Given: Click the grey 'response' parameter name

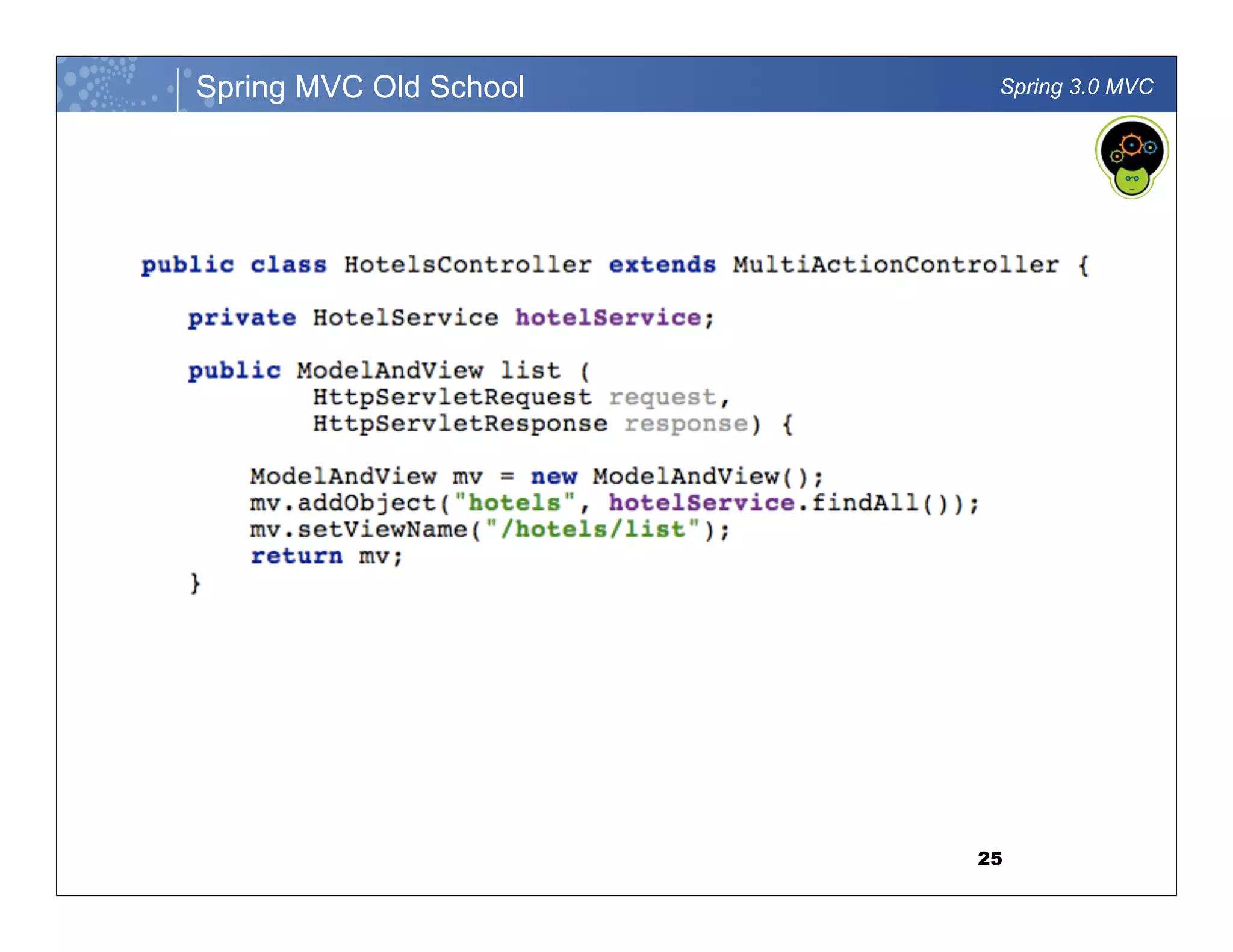Looking at the screenshot, I should [x=686, y=424].
